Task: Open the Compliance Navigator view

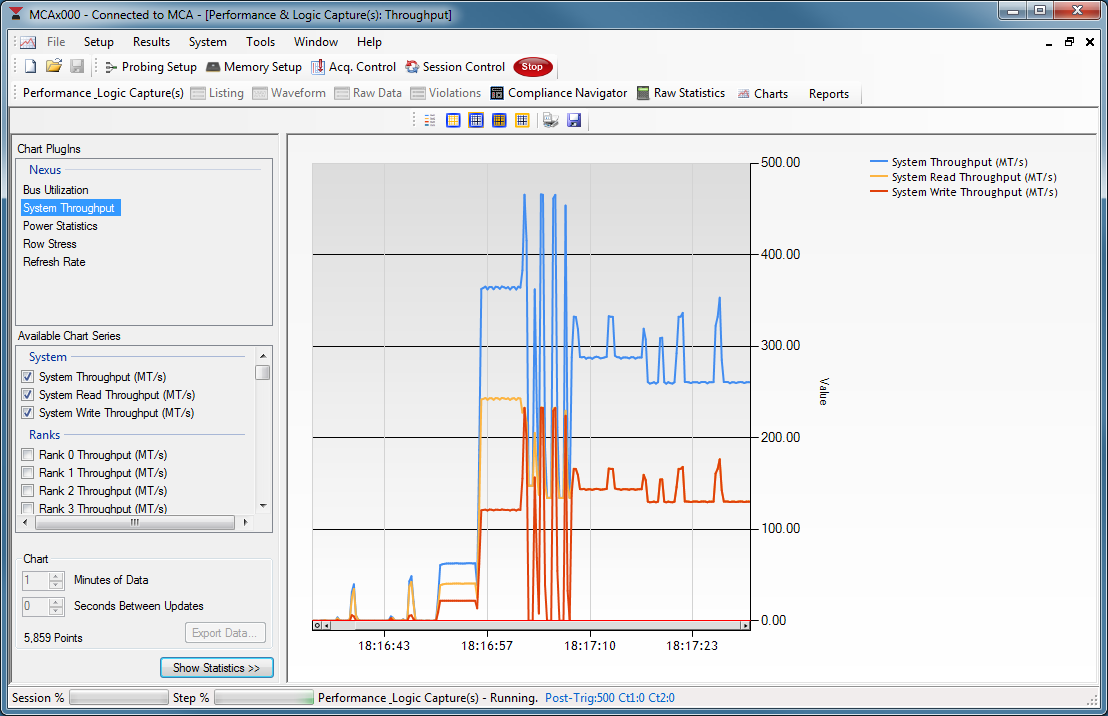Action: pos(559,93)
